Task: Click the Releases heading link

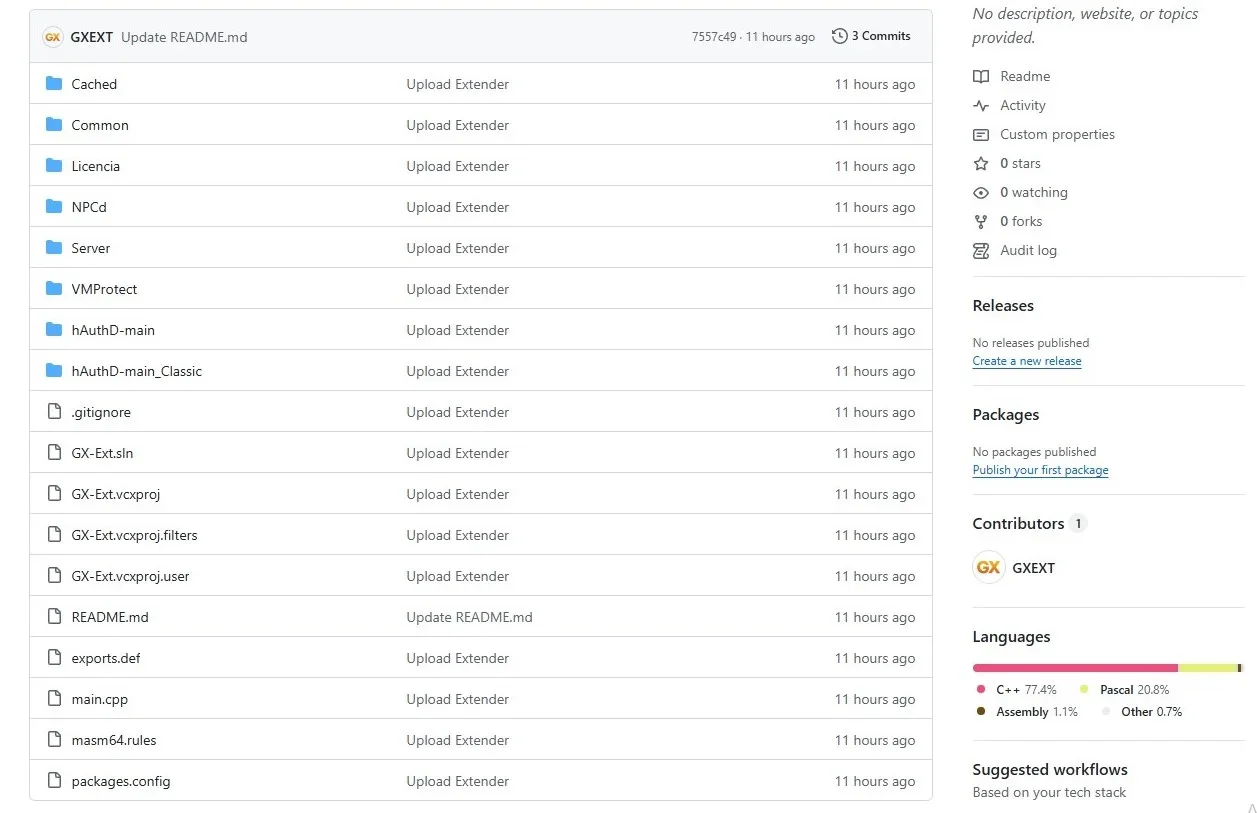Action: click(x=1003, y=306)
